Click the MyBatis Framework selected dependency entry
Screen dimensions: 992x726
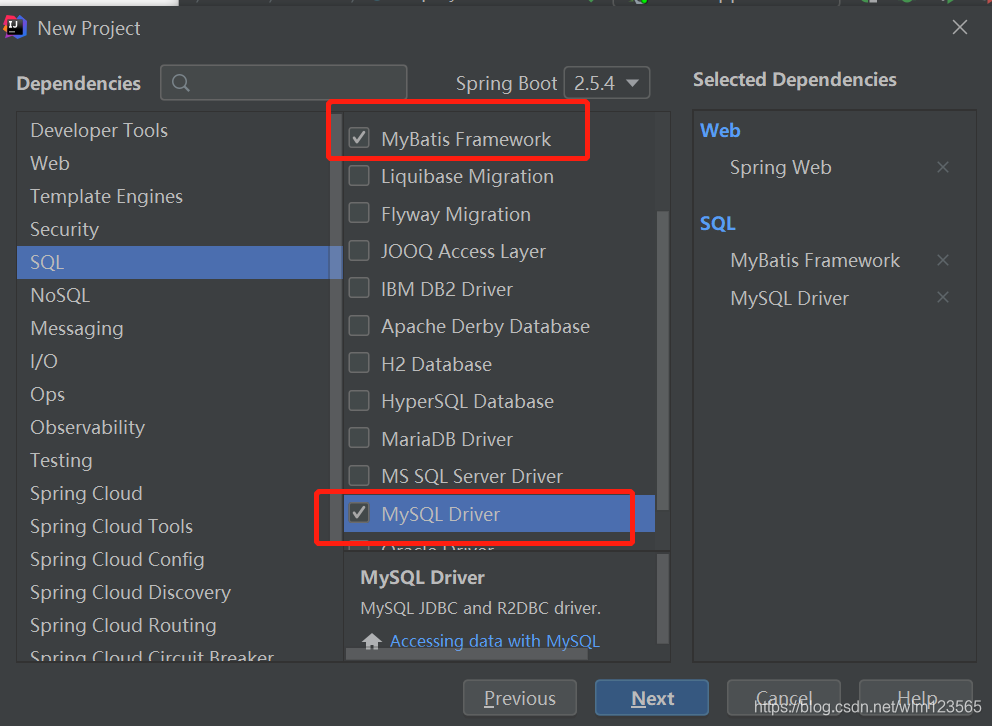[x=815, y=260]
